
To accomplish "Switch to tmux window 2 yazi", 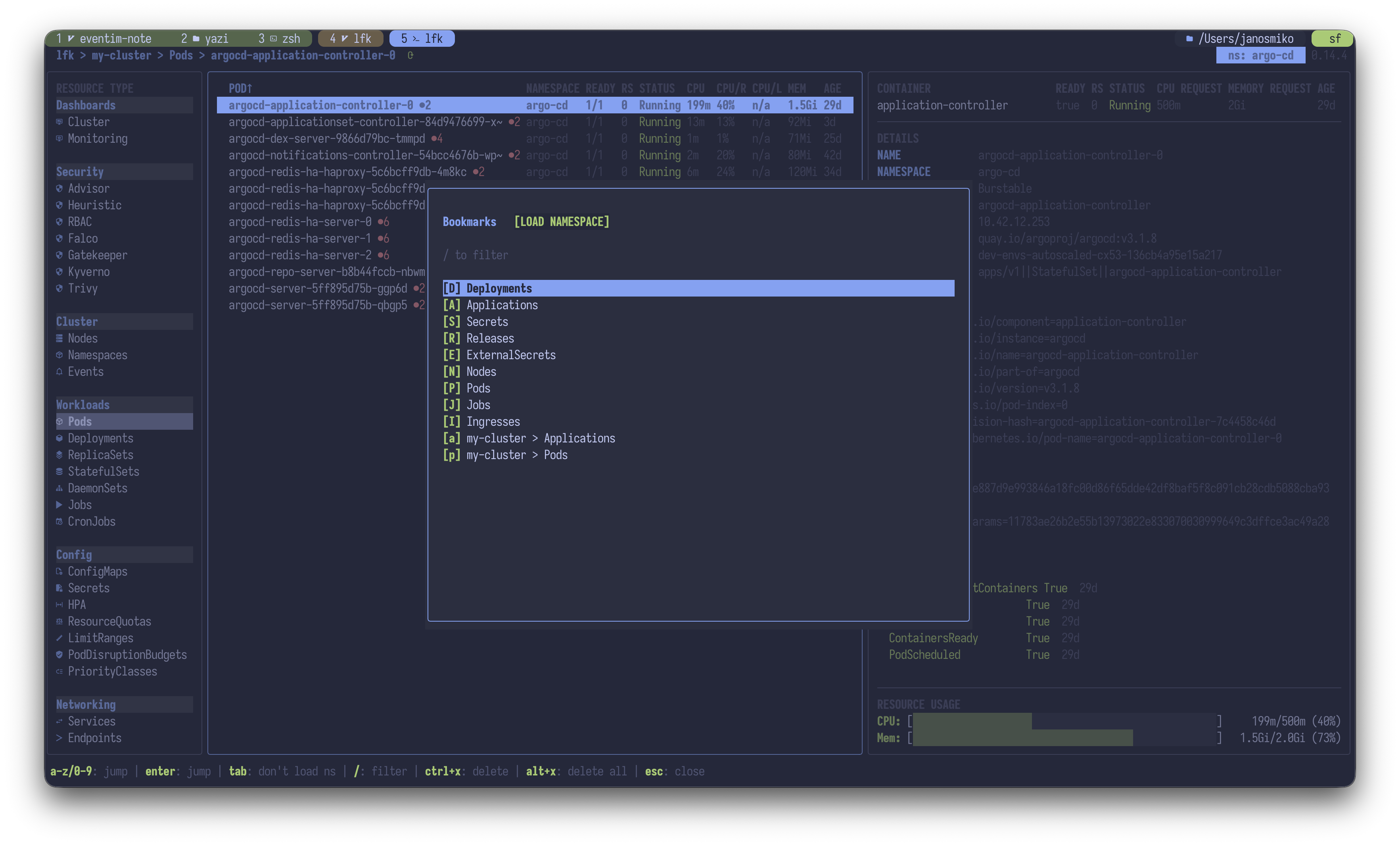I will pyautogui.click(x=205, y=38).
